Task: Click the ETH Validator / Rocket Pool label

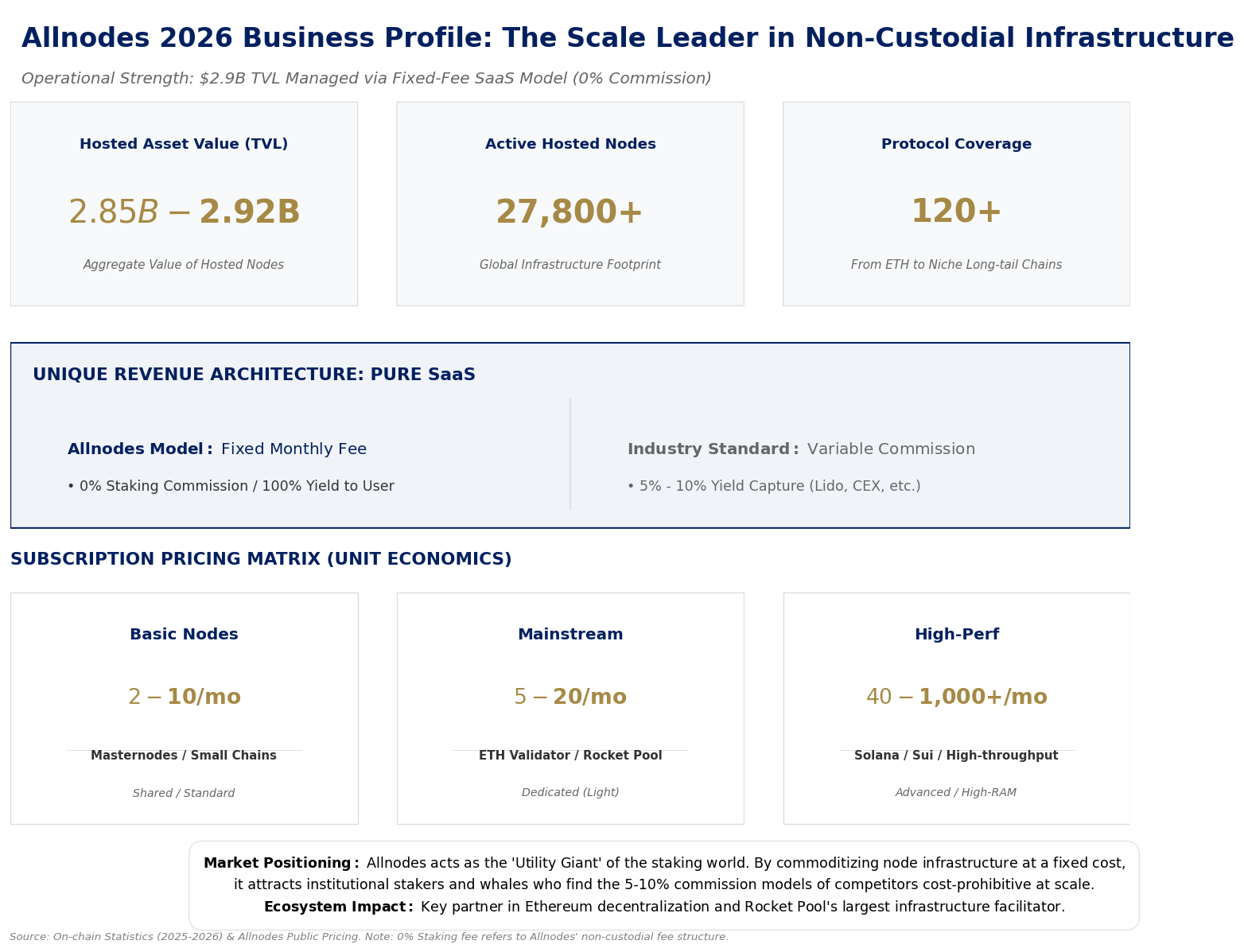Action: tap(570, 756)
